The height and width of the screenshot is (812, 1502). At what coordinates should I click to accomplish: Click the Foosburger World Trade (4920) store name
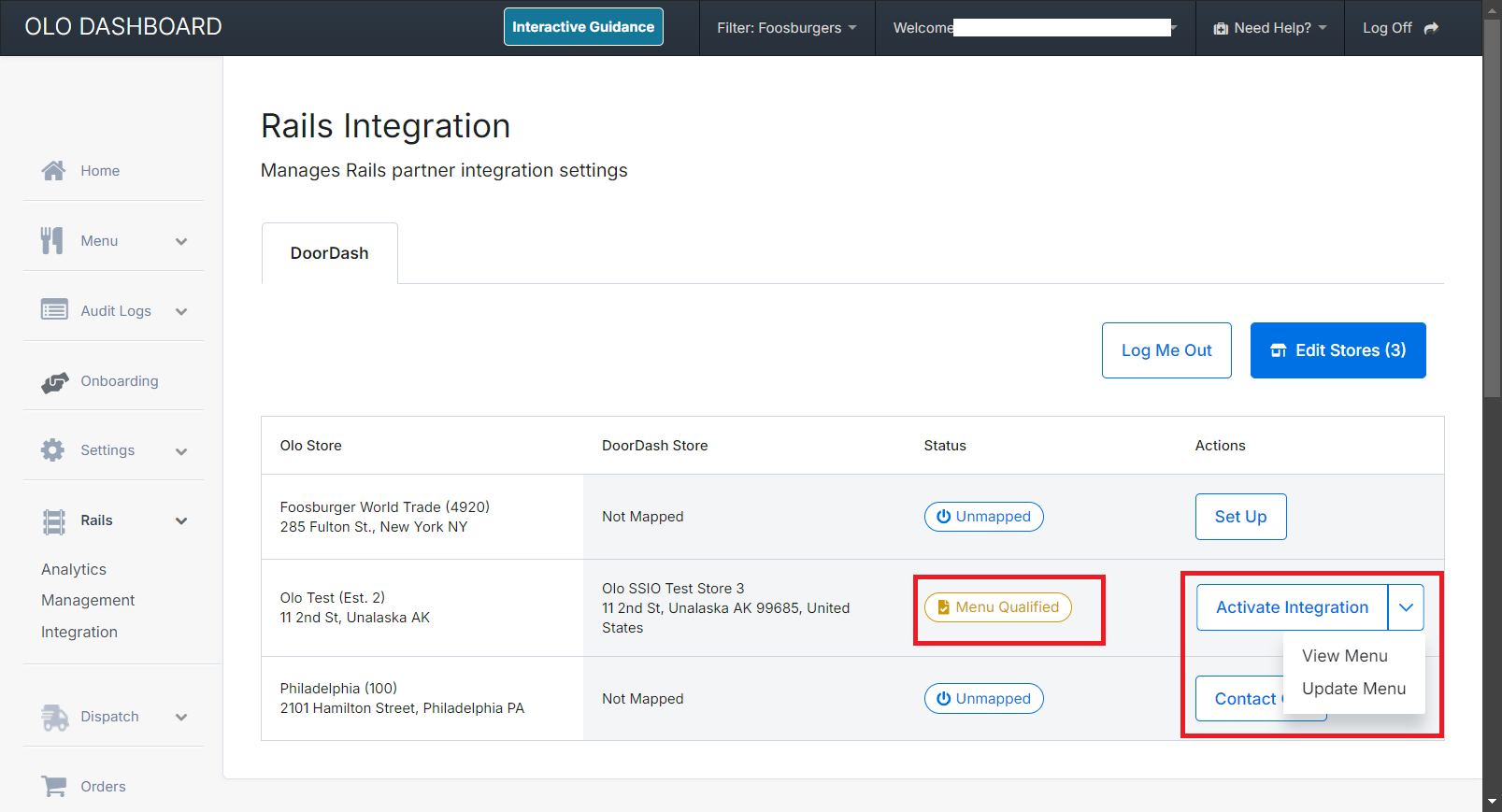pyautogui.click(x=385, y=507)
